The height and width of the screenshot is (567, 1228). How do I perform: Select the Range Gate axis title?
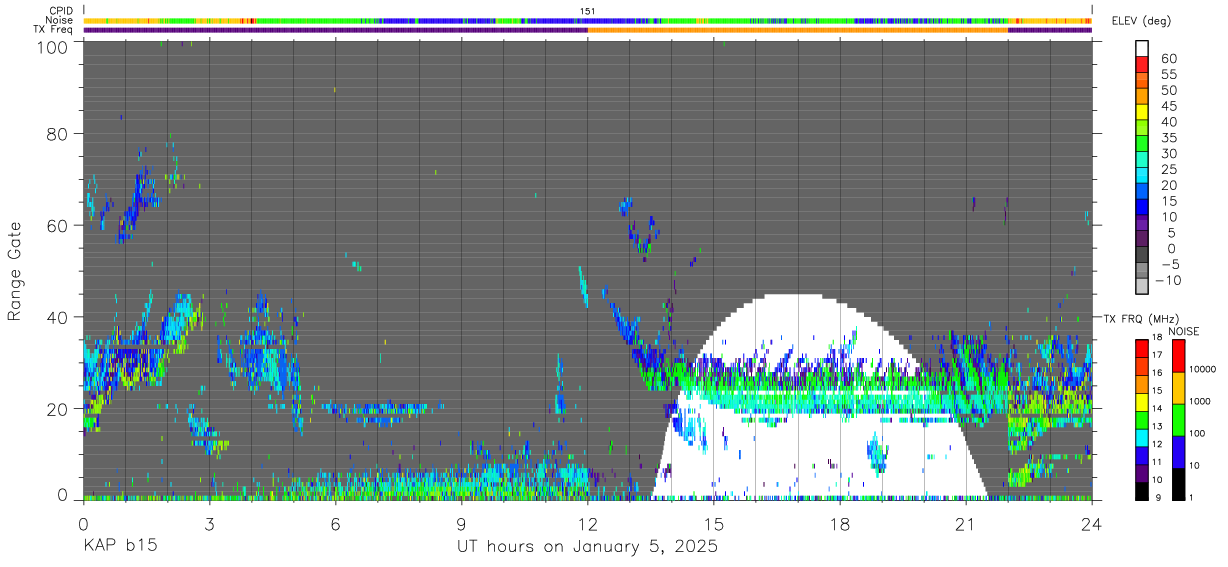coord(15,271)
